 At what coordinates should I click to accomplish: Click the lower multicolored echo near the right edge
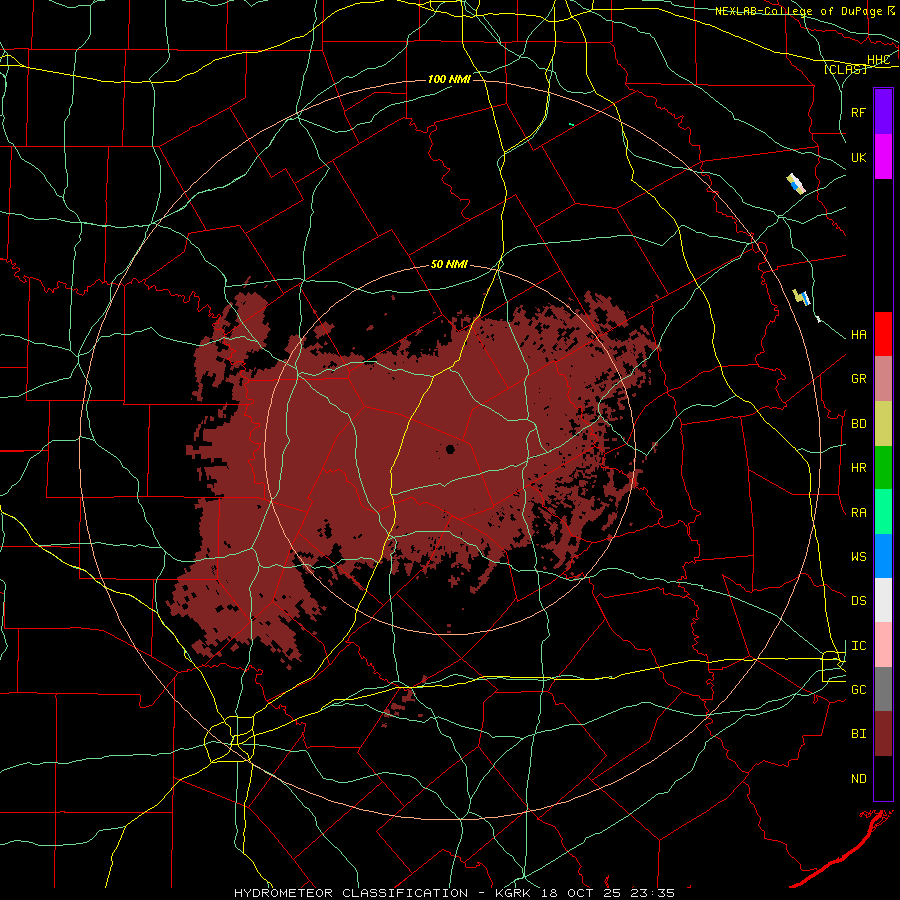pos(801,297)
